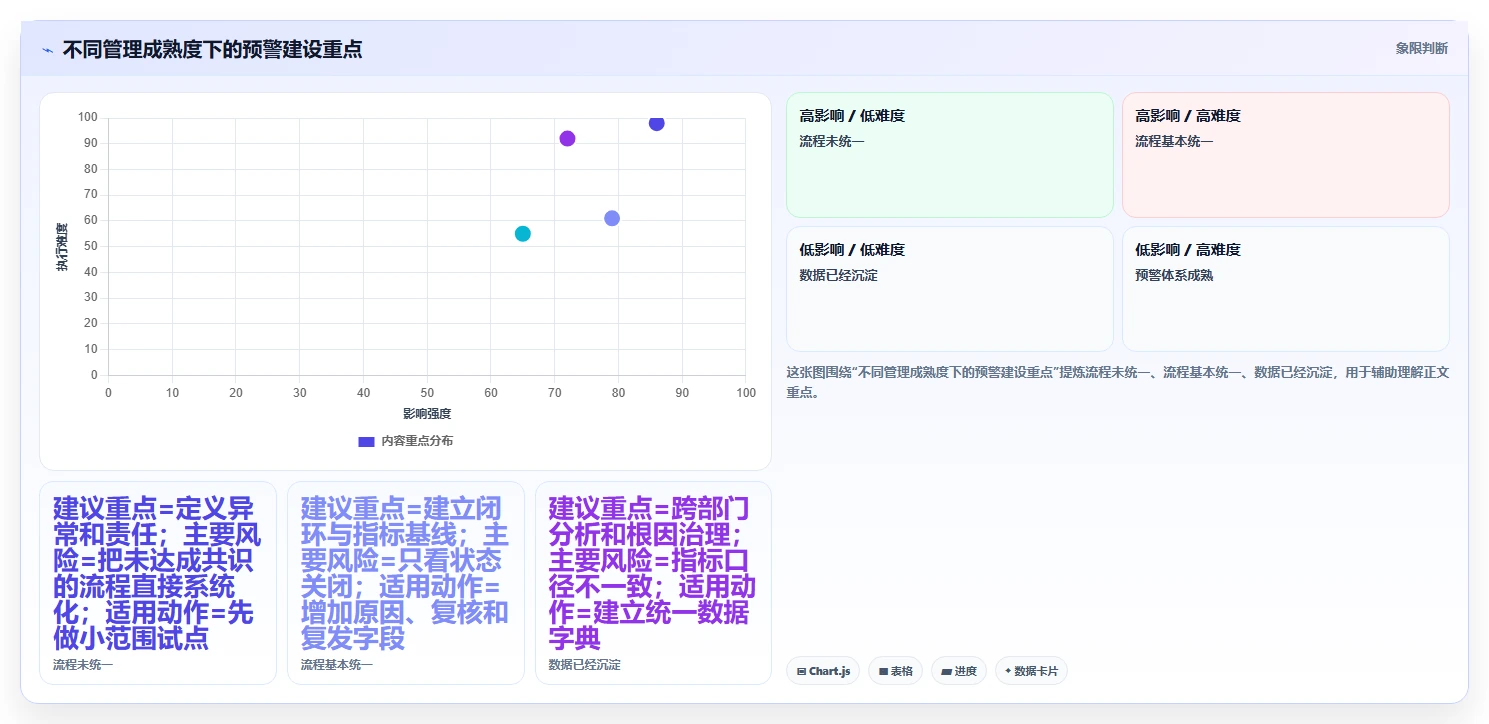
Task: Click 流程基本统一 in the pink quadrant
Action: click(x=1174, y=141)
